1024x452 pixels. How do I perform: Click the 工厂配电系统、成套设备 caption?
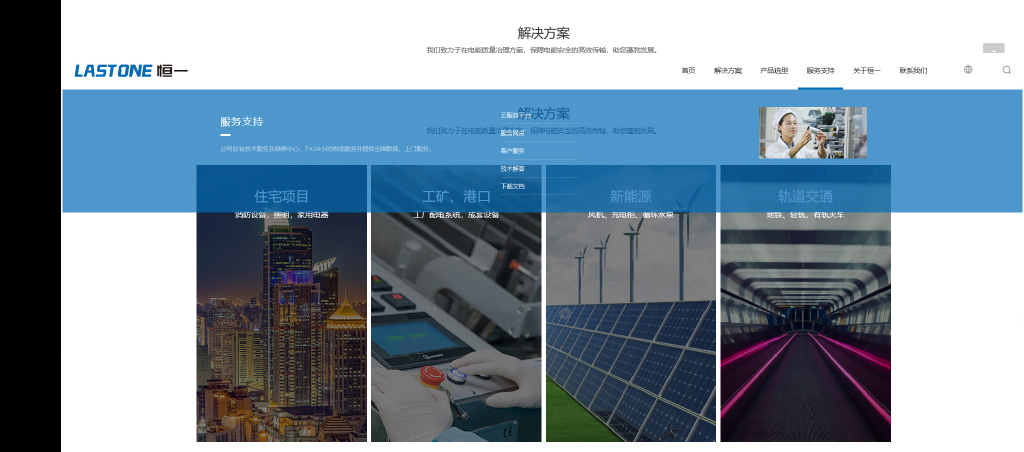[456, 215]
